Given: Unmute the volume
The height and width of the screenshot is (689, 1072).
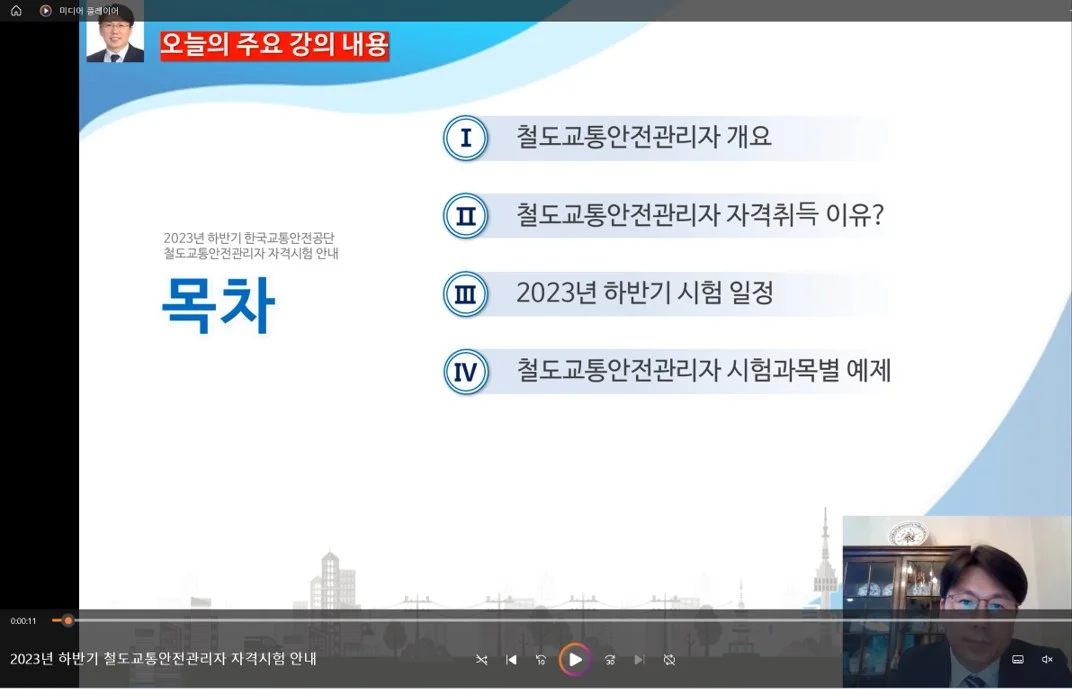Looking at the screenshot, I should click(x=1047, y=660).
